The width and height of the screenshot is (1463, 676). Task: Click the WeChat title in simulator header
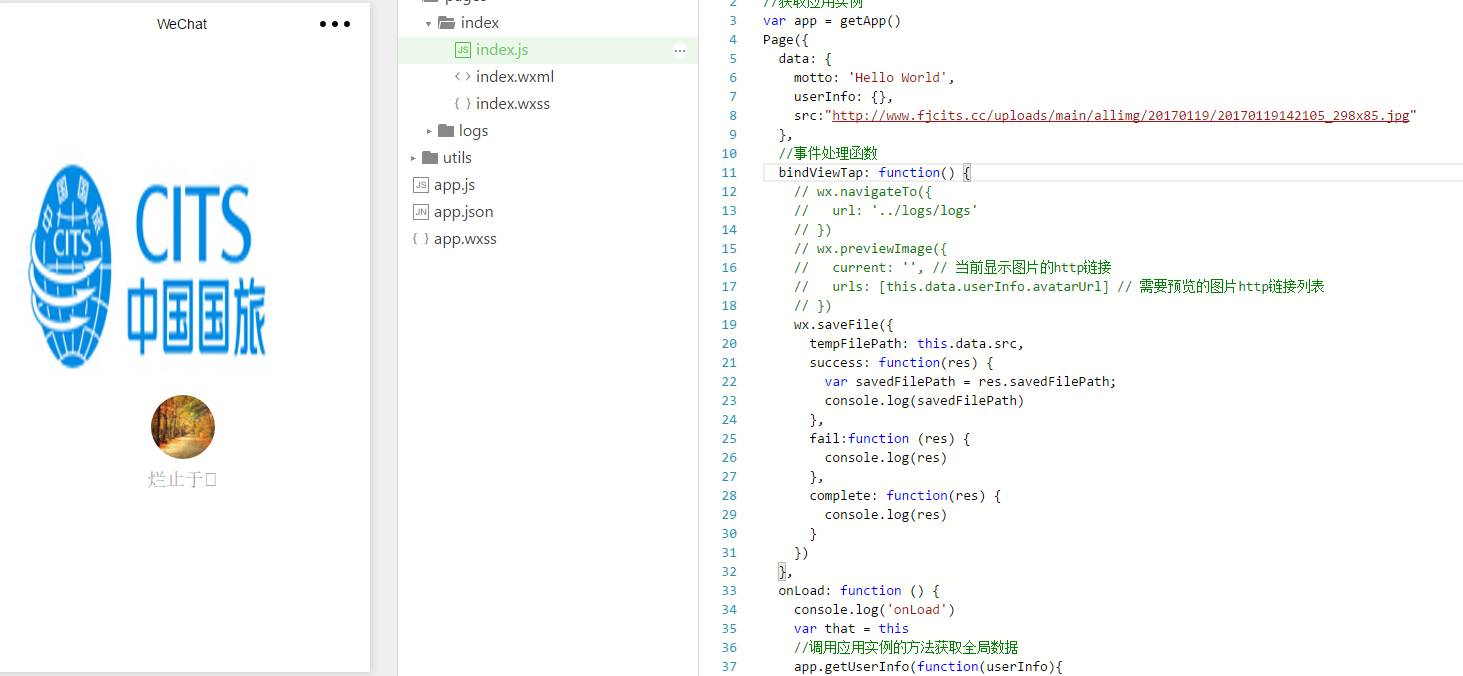182,24
